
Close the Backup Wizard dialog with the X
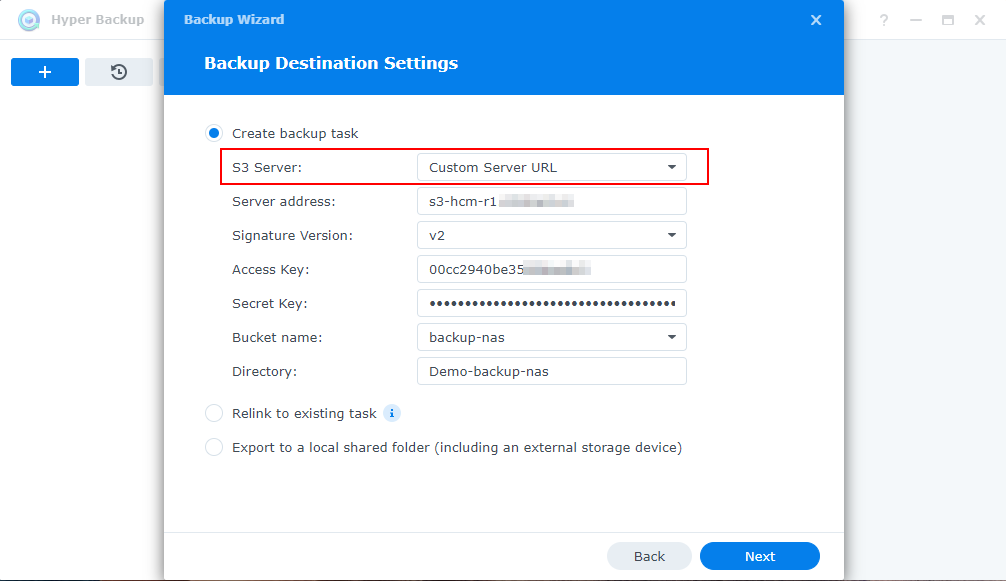coord(816,20)
